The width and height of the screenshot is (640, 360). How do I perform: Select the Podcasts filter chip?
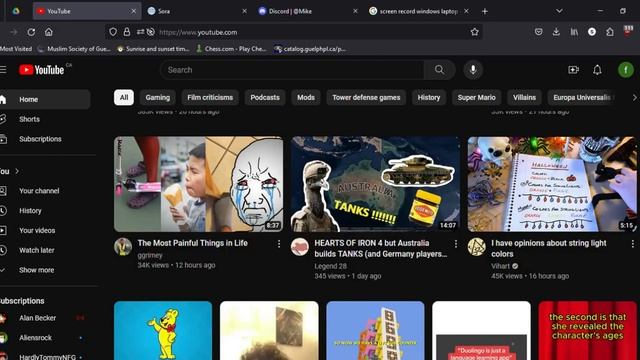point(265,98)
